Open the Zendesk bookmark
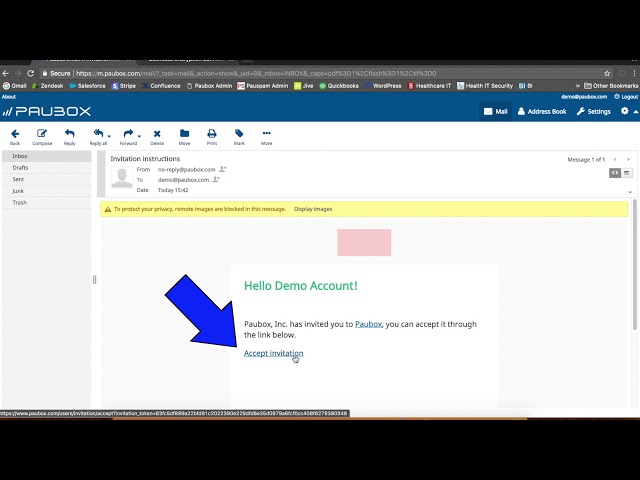640x480 pixels. (x=47, y=86)
